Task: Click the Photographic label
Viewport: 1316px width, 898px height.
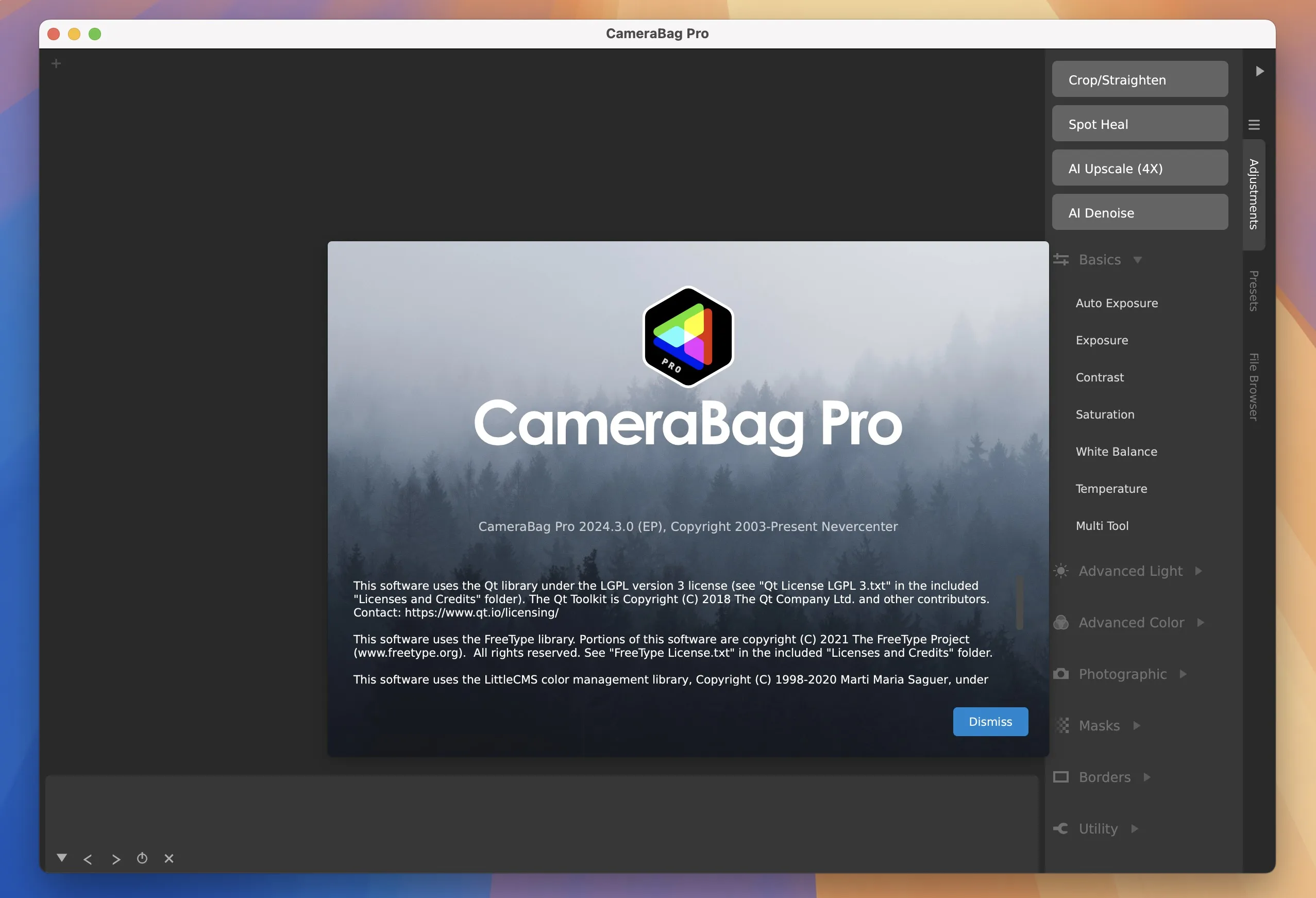Action: [1122, 674]
